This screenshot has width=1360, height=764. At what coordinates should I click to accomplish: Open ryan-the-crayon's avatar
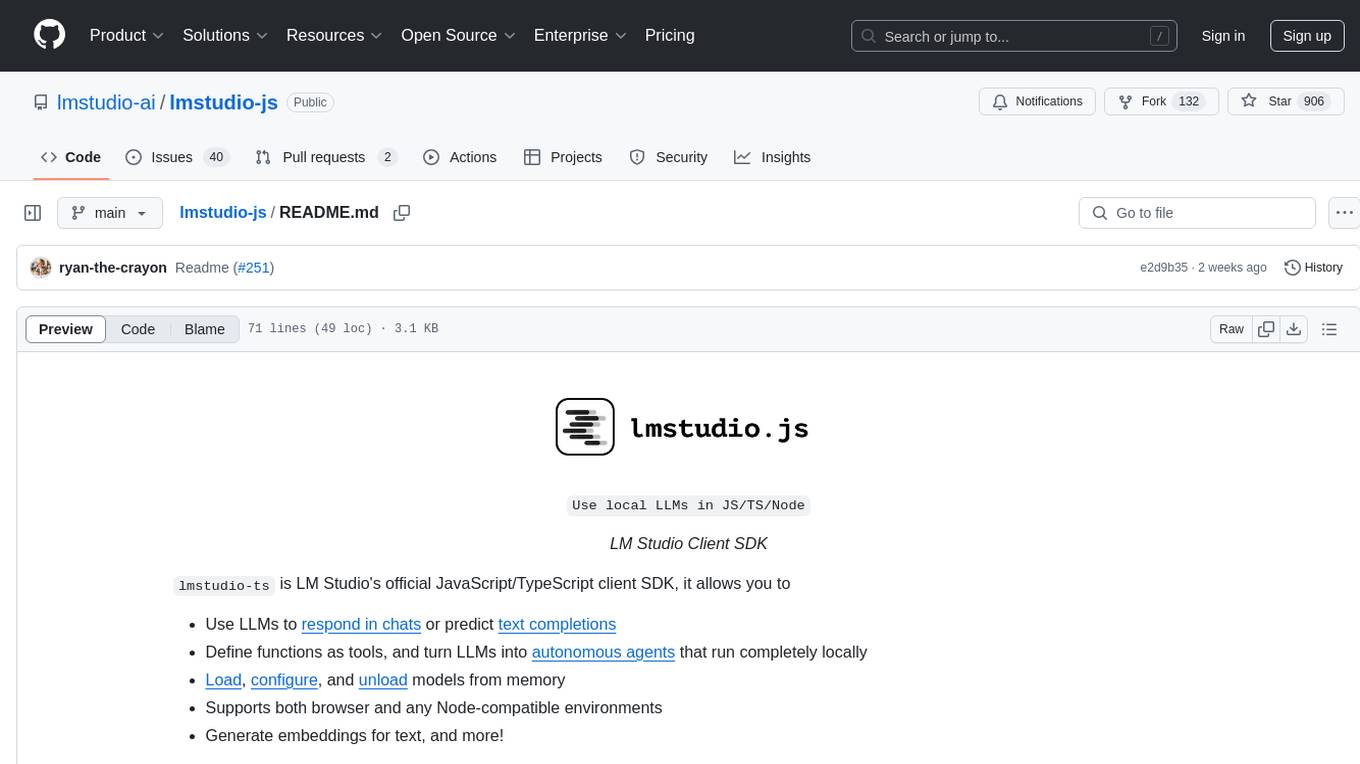click(x=41, y=267)
